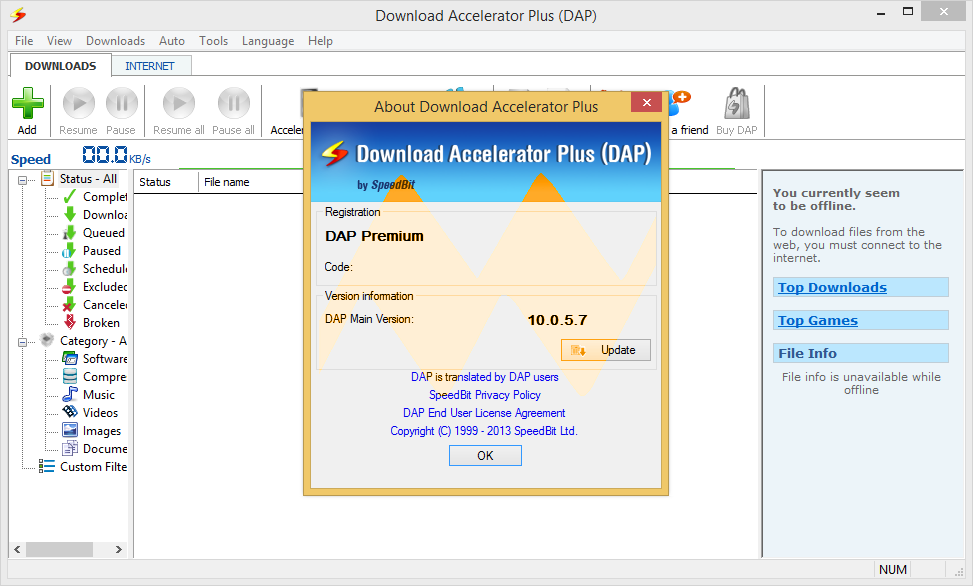The image size is (973, 586).
Task: Minimize the Download Accelerator Plus window
Action: 881,12
